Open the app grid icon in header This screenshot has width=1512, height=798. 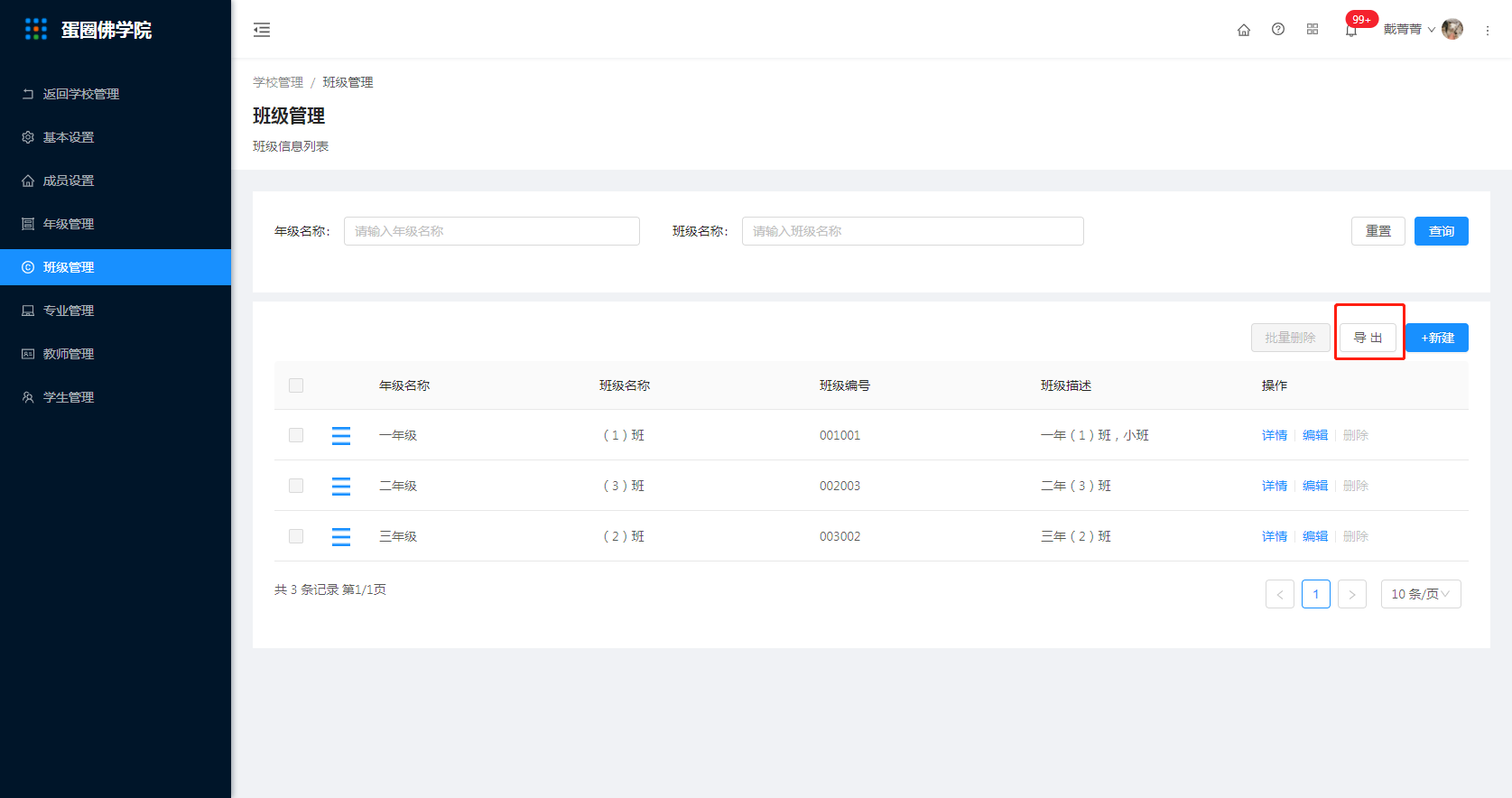[1313, 29]
